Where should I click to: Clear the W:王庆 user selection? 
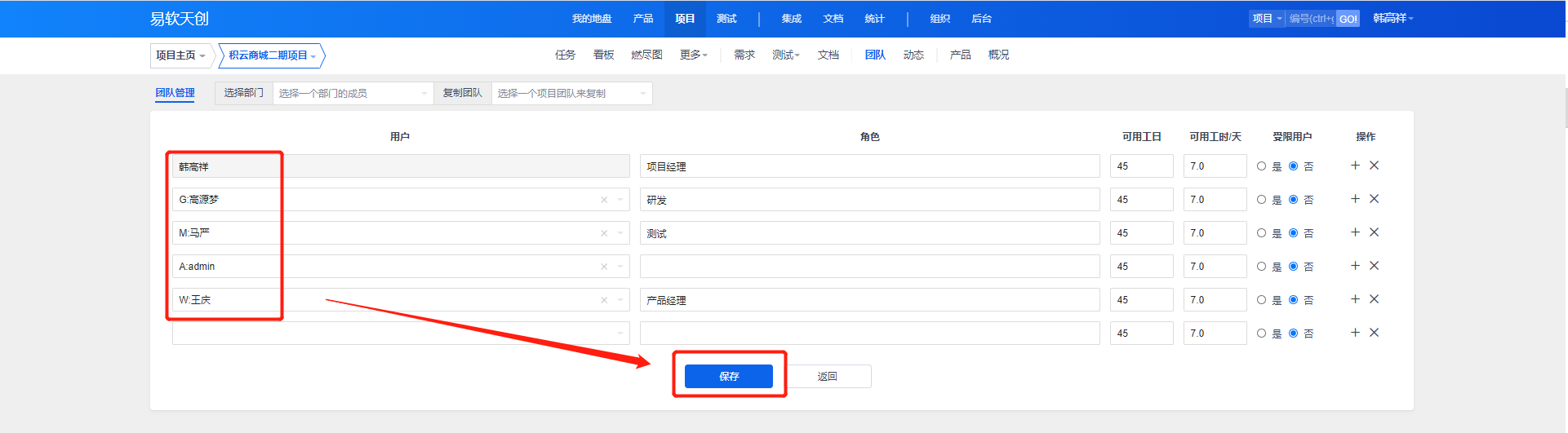click(604, 300)
